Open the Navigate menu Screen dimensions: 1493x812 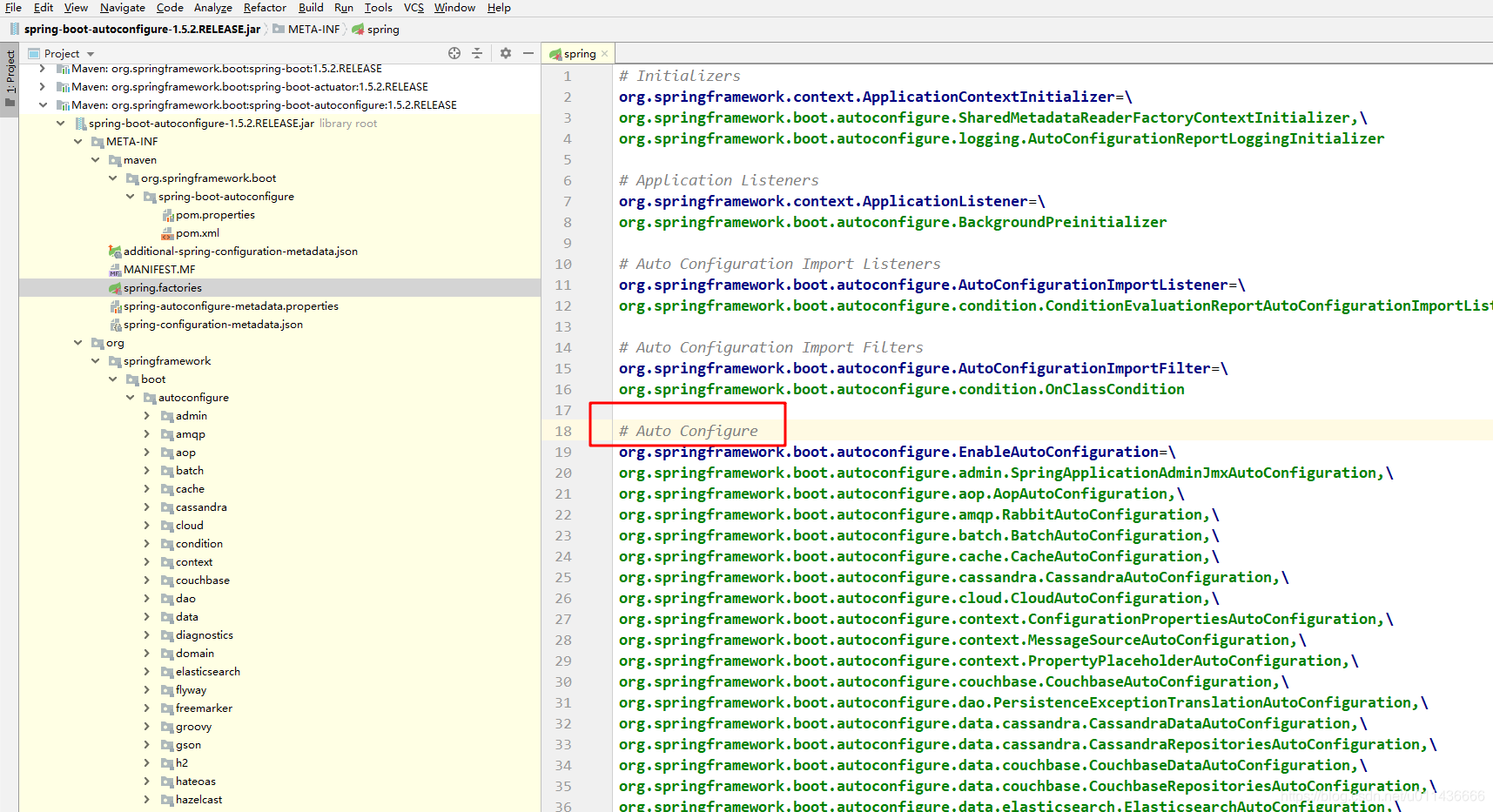click(123, 8)
